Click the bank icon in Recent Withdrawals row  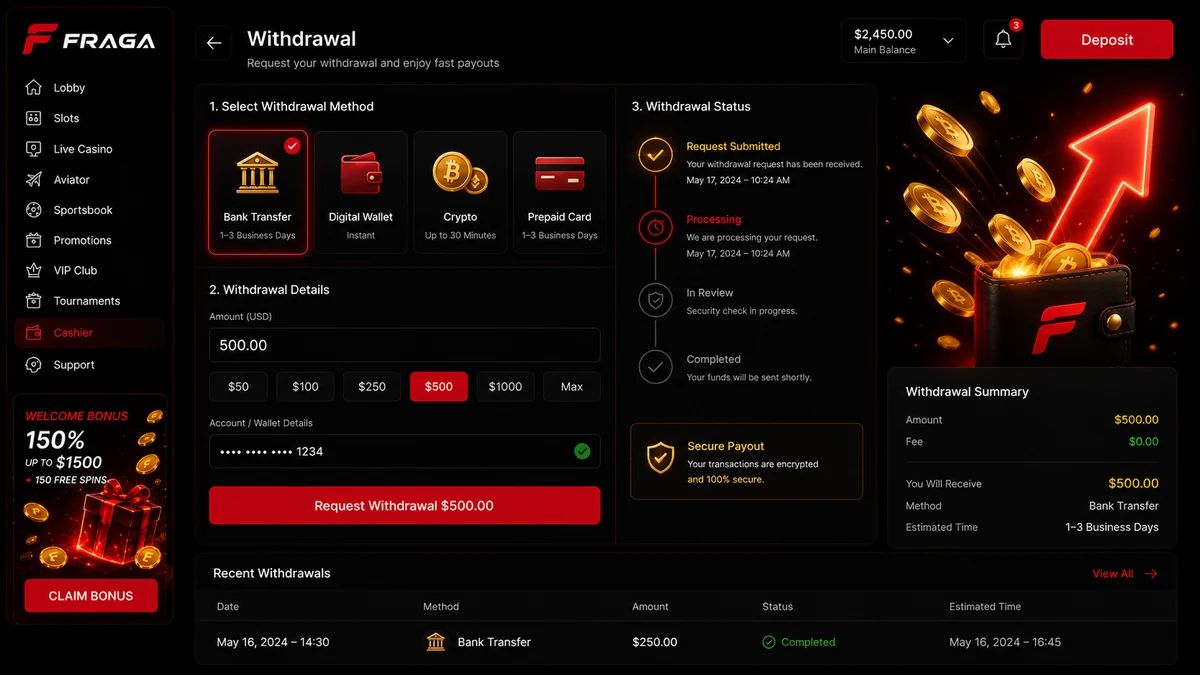tap(436, 642)
